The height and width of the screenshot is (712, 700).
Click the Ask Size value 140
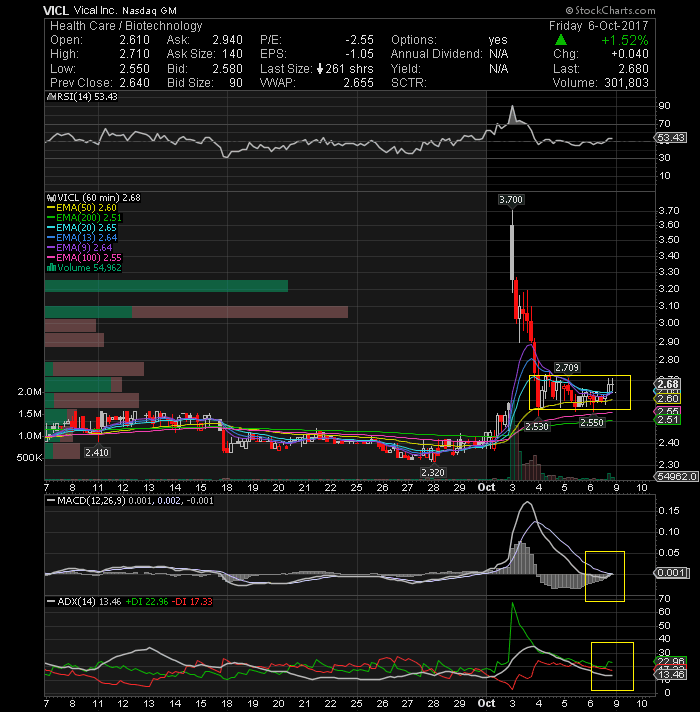click(232, 54)
